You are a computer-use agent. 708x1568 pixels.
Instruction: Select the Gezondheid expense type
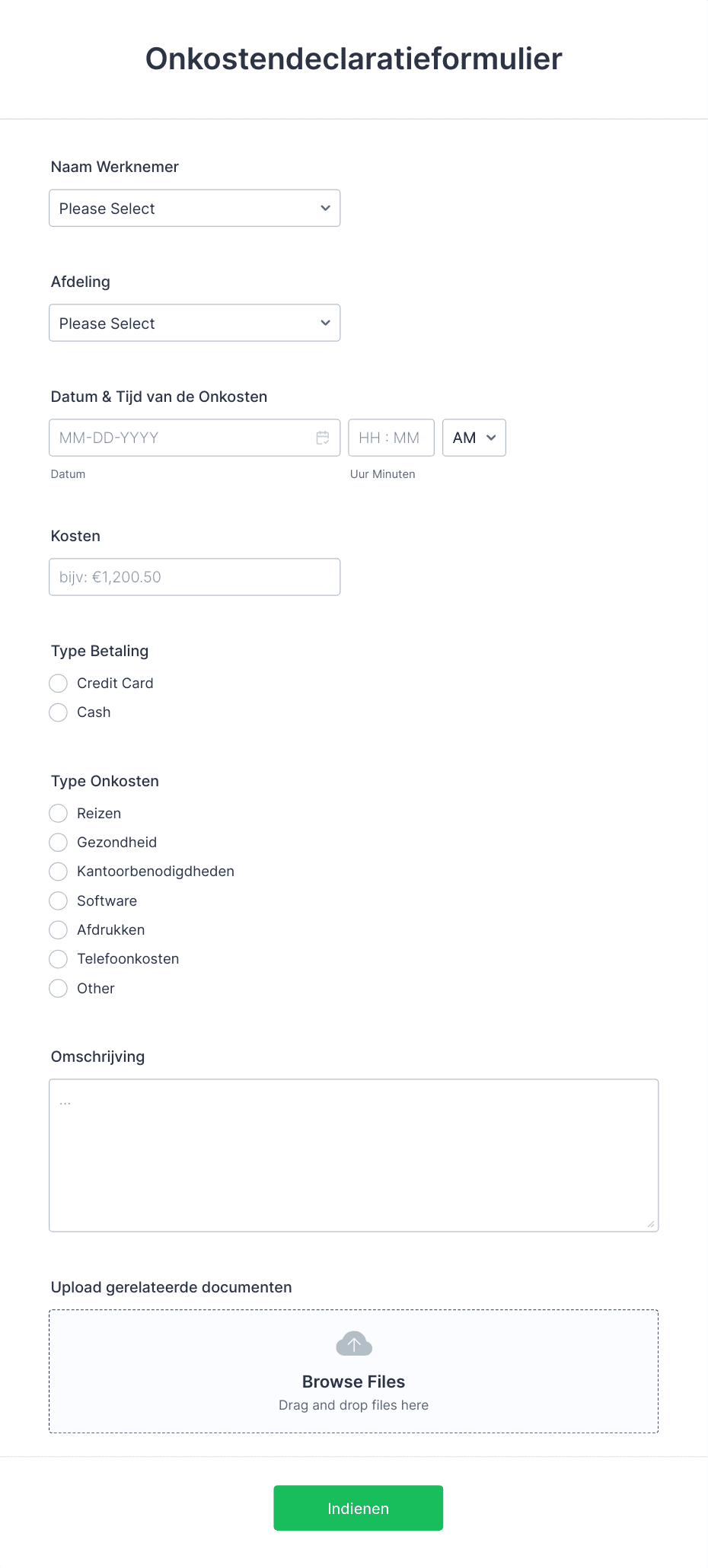click(x=58, y=842)
